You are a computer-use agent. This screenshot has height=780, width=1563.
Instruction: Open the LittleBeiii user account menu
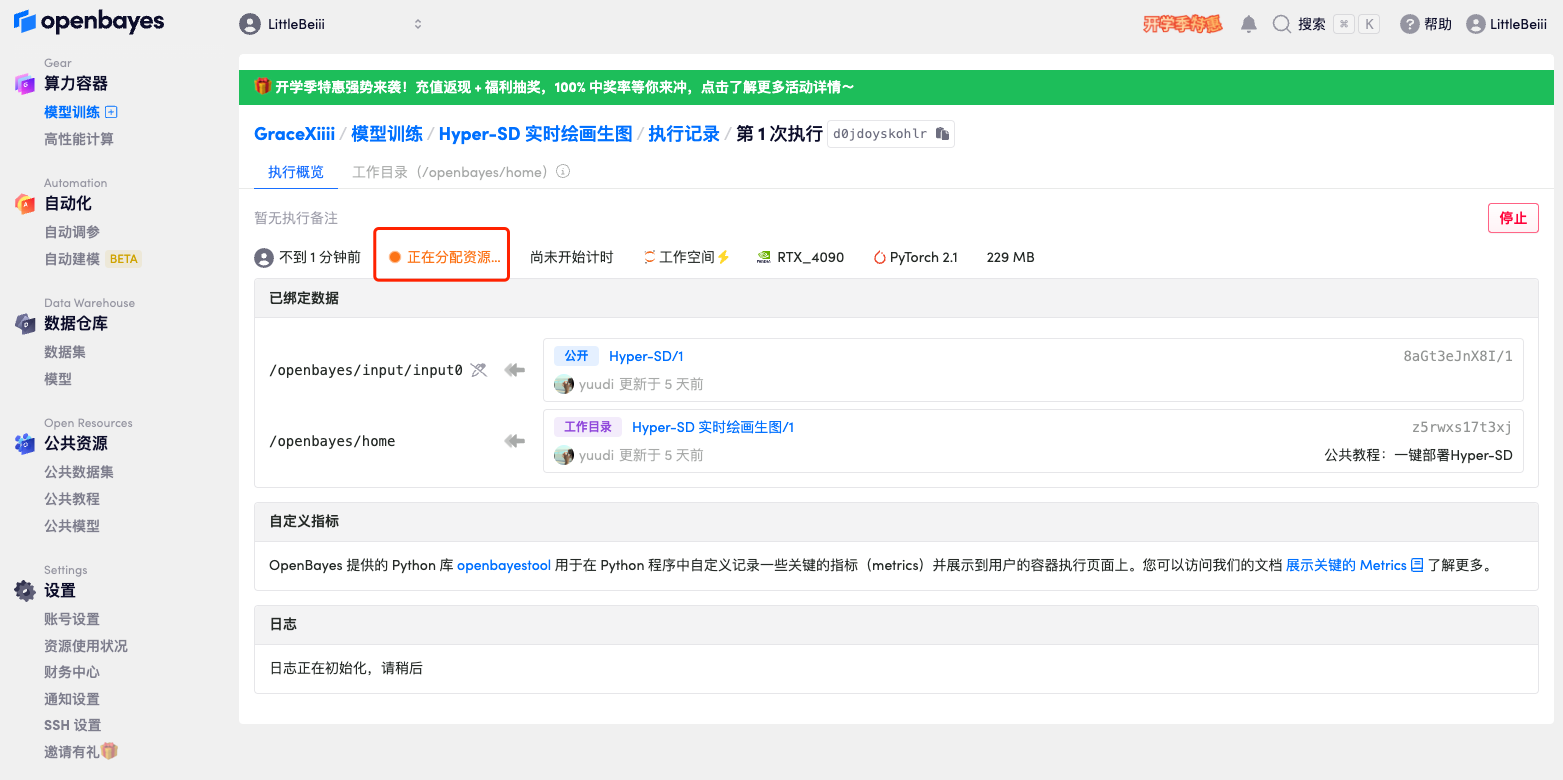coord(1506,24)
